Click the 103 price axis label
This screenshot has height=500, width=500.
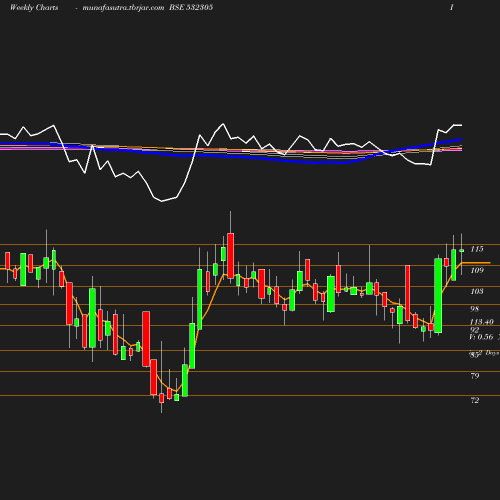tap(477, 291)
